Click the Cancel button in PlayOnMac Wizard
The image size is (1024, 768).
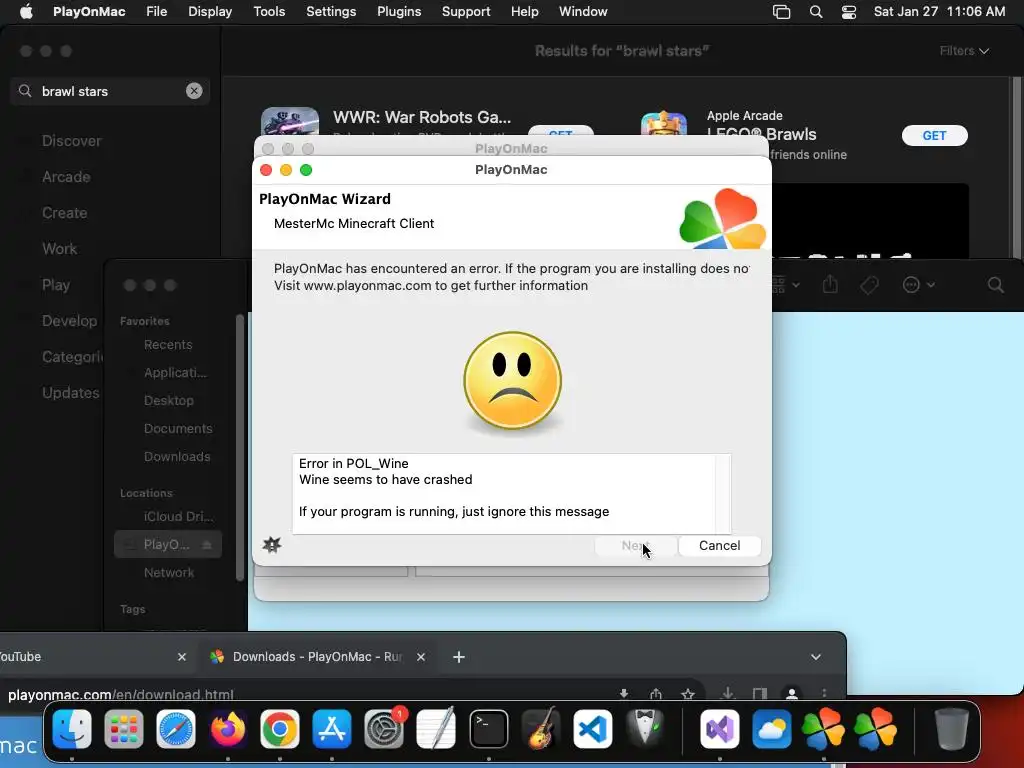719,545
